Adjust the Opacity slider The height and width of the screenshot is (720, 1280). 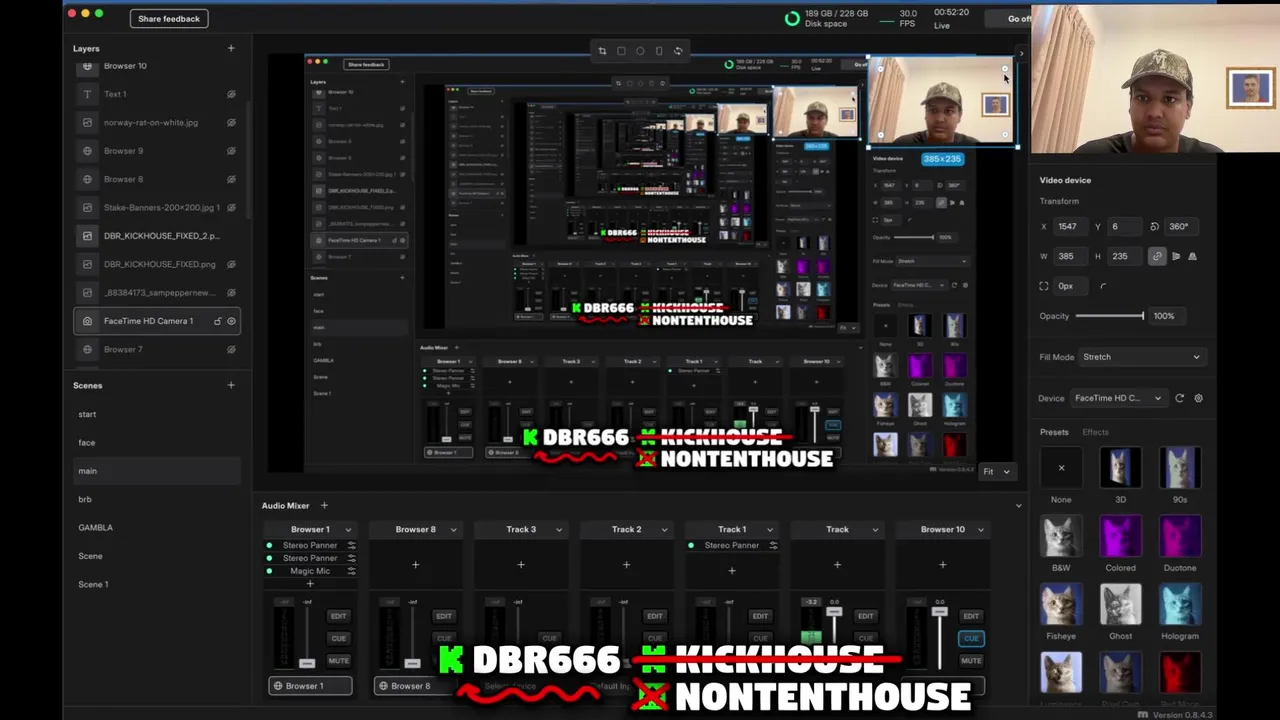(x=1110, y=316)
